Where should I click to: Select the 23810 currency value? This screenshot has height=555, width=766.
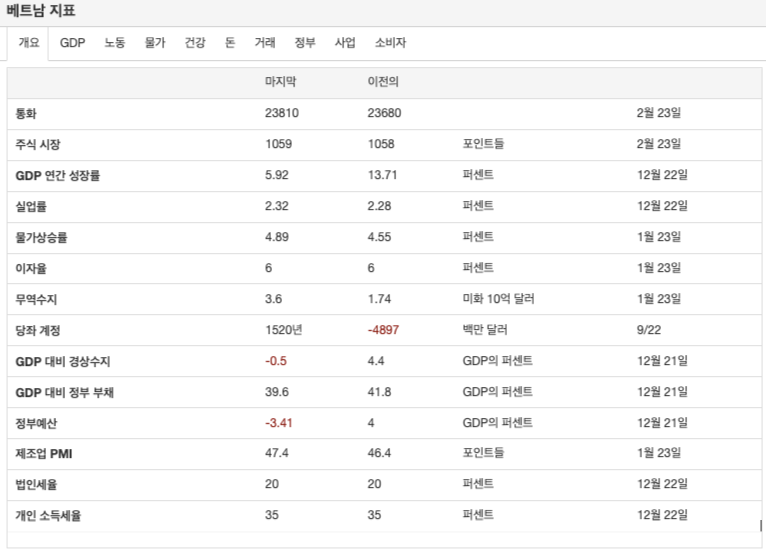tap(282, 113)
